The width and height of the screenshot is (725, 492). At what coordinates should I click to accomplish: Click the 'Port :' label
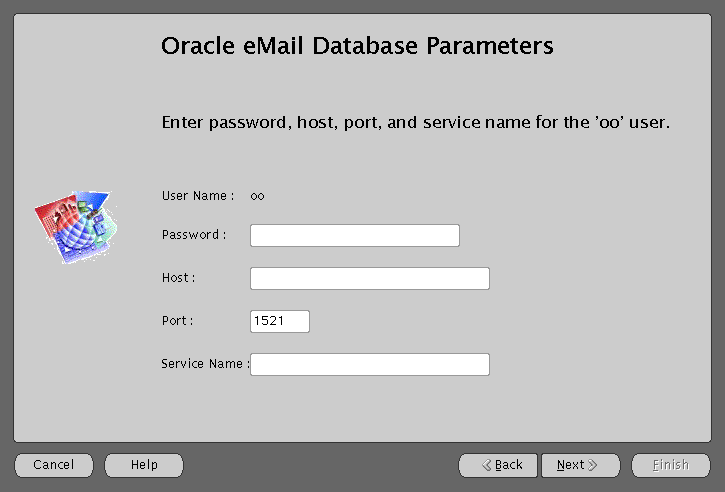click(177, 321)
